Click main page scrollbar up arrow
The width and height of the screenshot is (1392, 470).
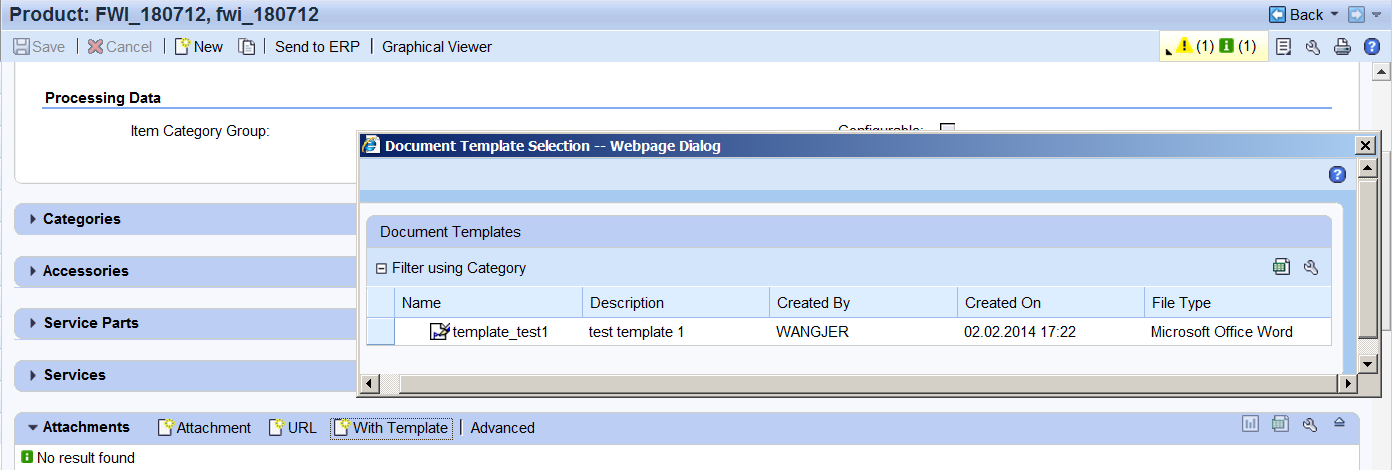(x=1381, y=72)
